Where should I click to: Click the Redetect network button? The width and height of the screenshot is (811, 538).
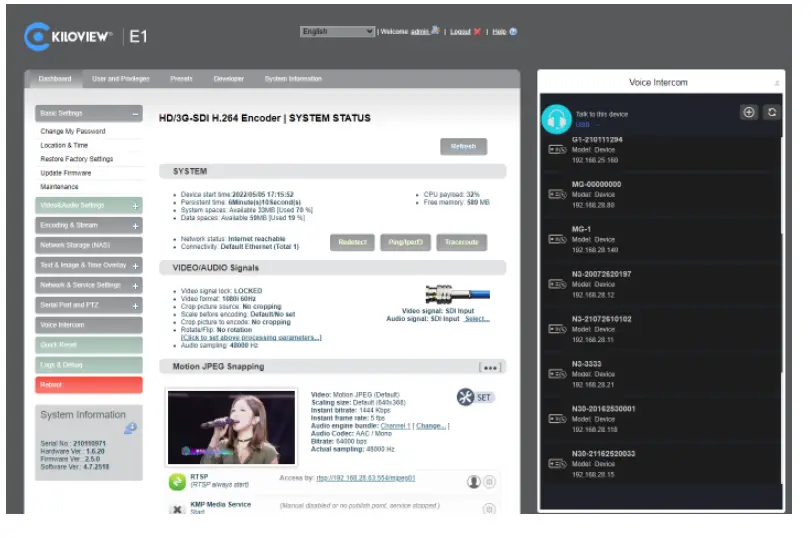pyautogui.click(x=352, y=242)
